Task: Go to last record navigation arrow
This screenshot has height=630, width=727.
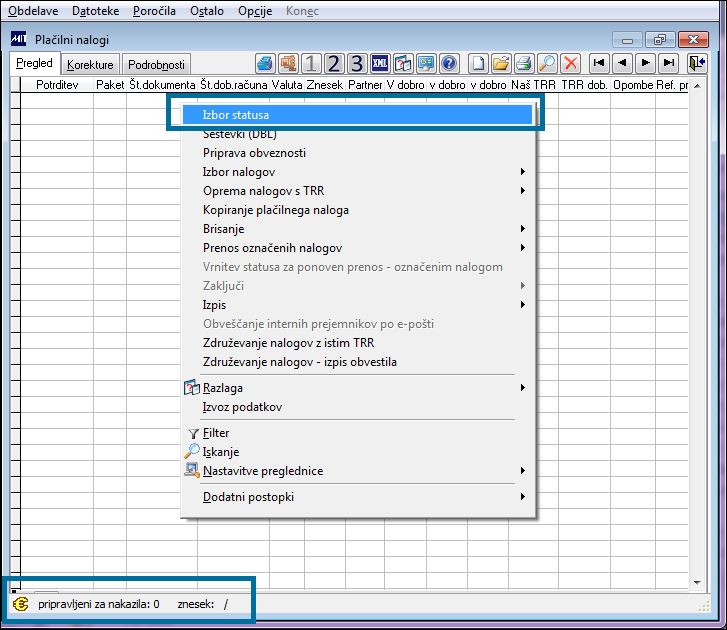Action: click(669, 63)
